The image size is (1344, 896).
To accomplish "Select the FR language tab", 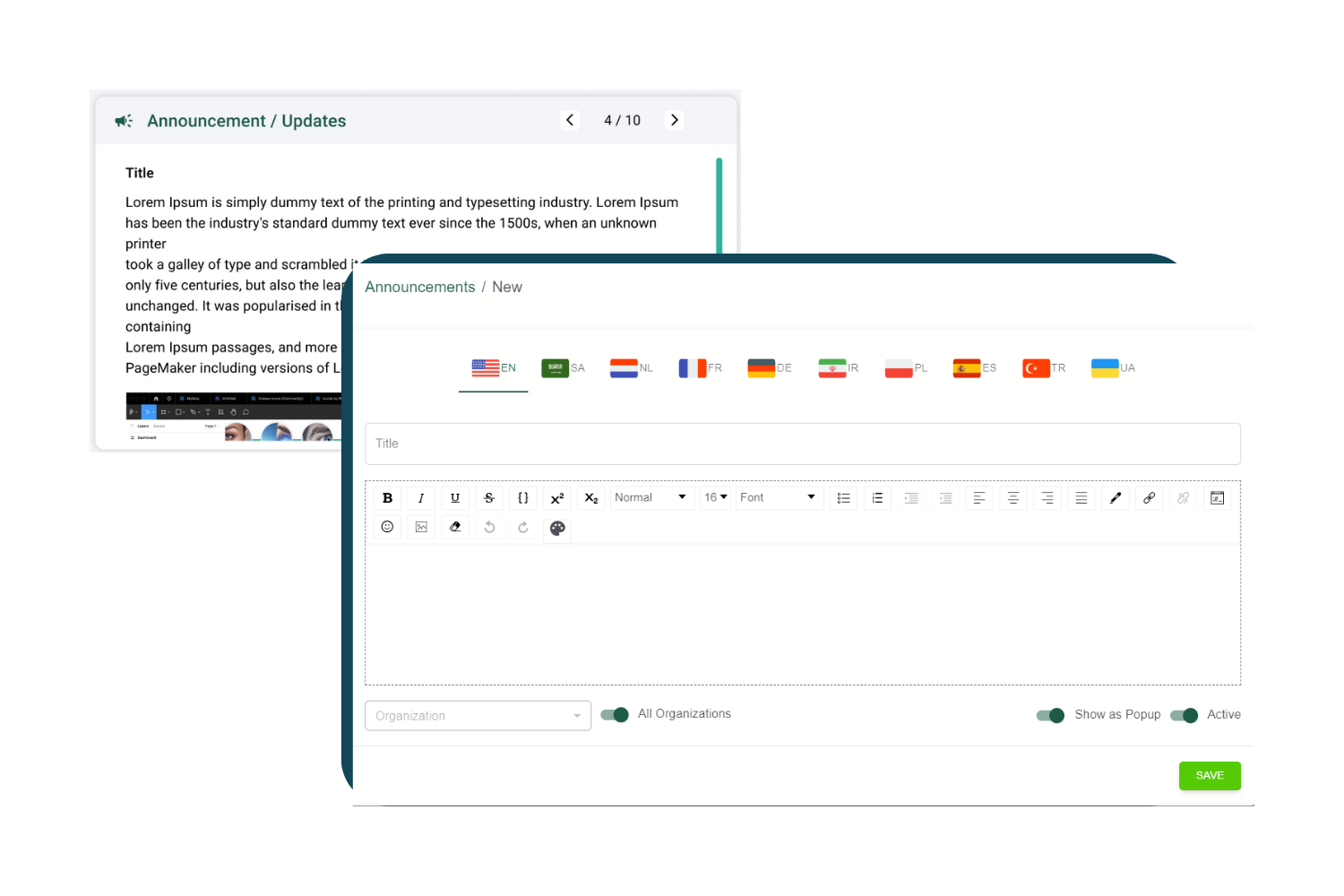I will pyautogui.click(x=701, y=368).
